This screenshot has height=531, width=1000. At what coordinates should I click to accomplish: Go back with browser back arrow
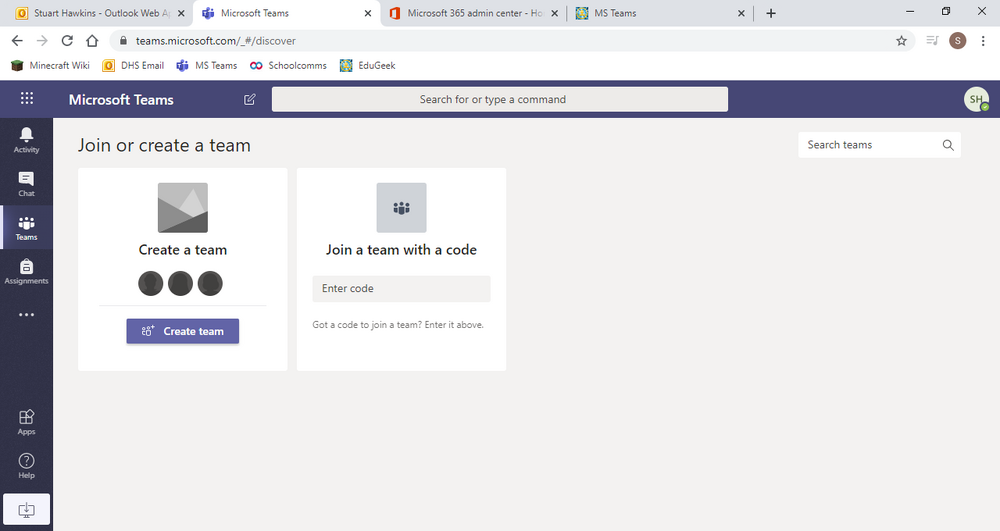pyautogui.click(x=17, y=41)
